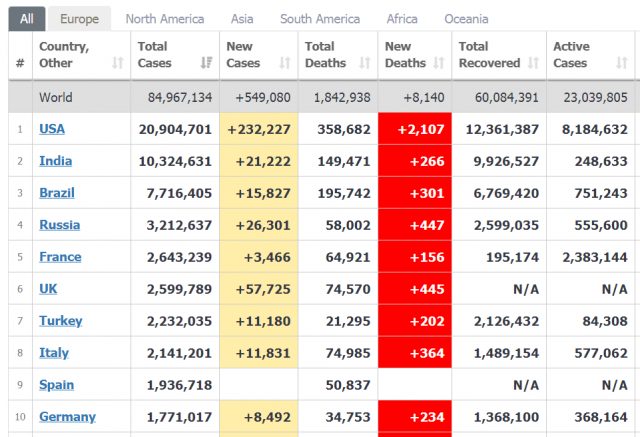Select India total cases 10,324,631
Screen dimensions: 640x437
pyautogui.click(x=175, y=161)
